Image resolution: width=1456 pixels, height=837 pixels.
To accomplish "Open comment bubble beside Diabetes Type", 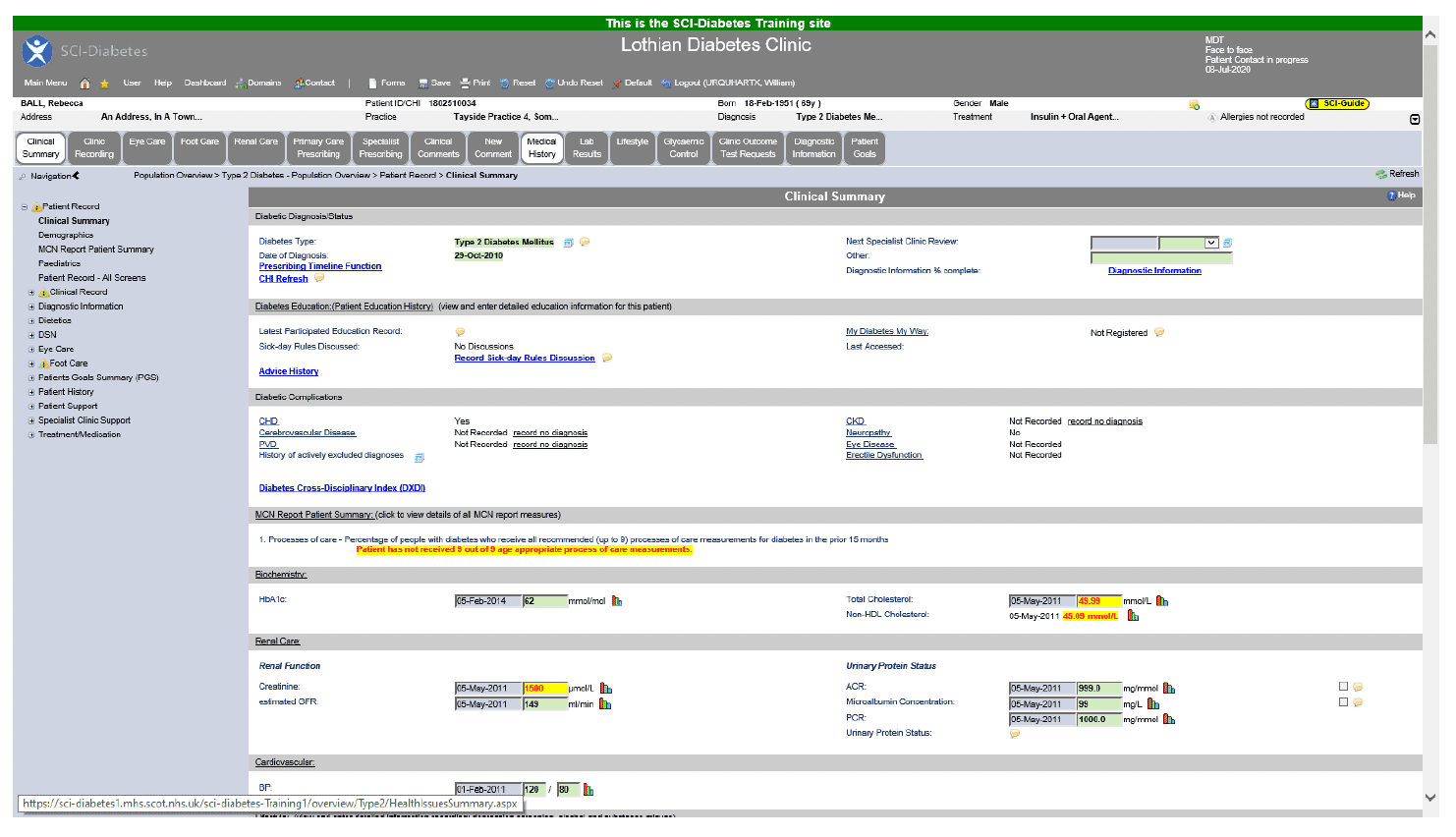I will point(585,242).
